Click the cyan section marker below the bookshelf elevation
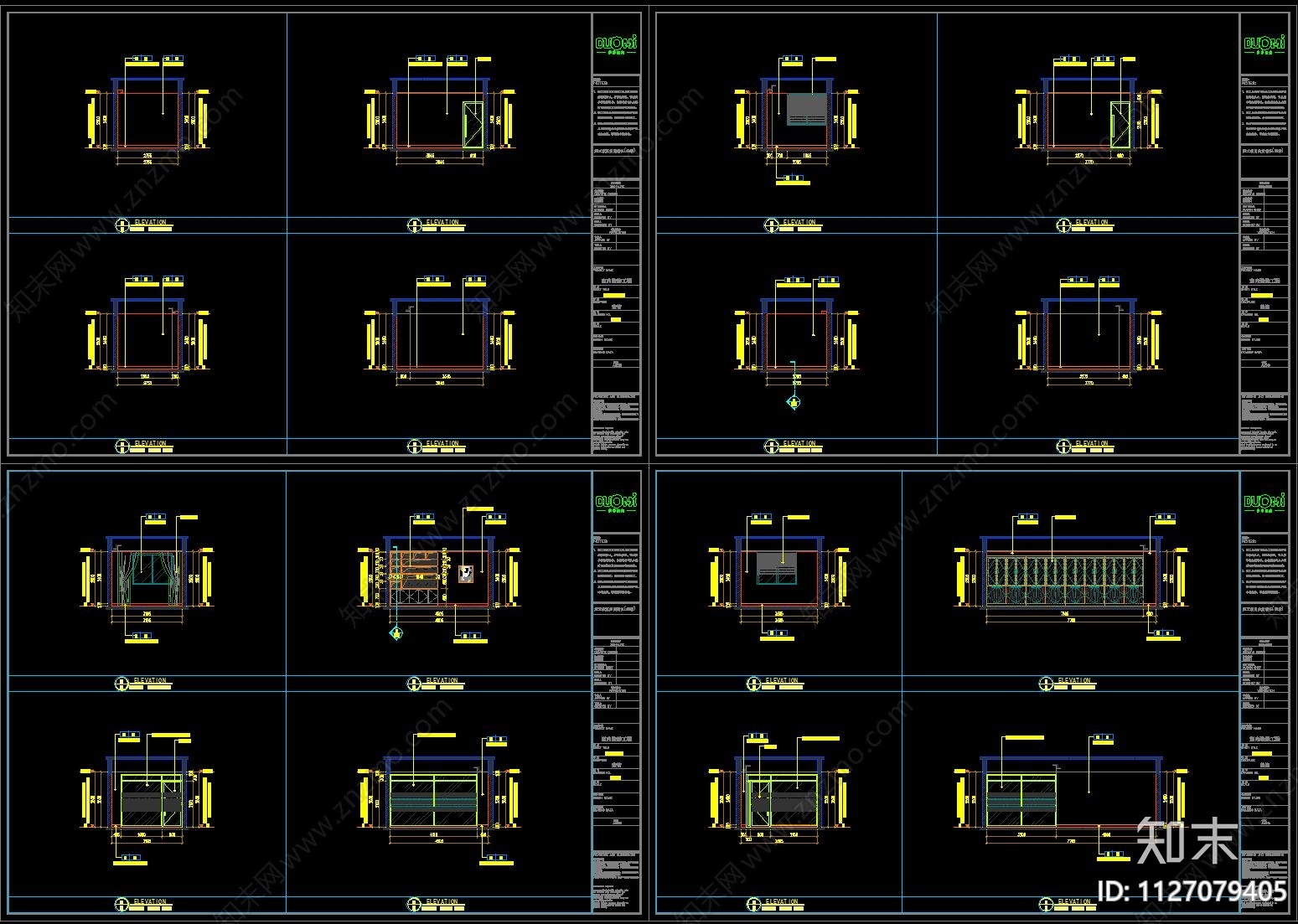 click(x=395, y=633)
